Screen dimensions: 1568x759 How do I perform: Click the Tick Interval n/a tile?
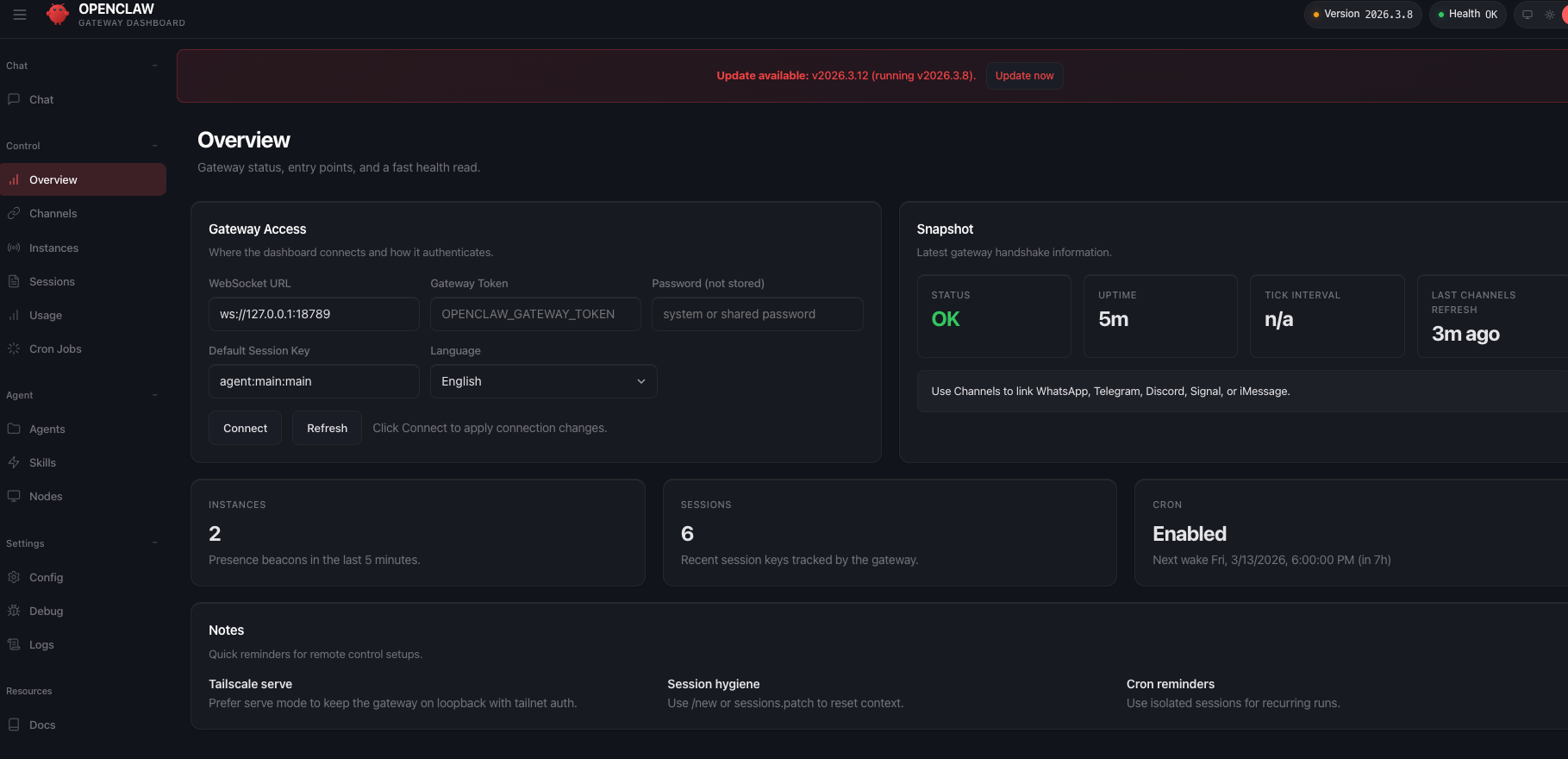(x=1327, y=316)
